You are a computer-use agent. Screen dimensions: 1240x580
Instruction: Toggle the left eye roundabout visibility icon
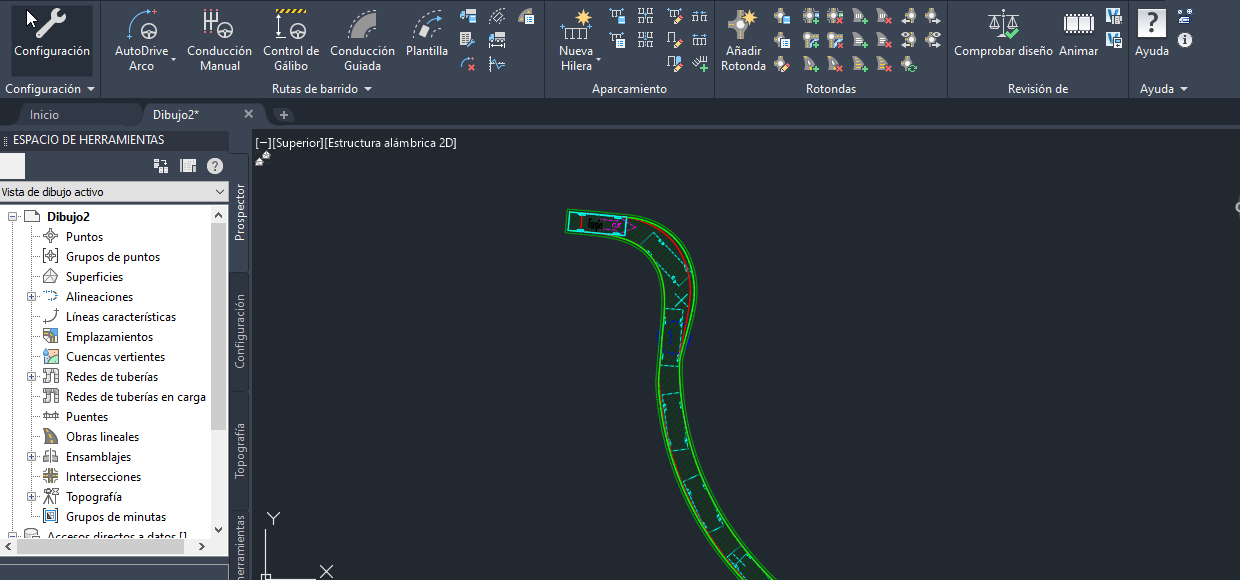pyautogui.click(x=908, y=40)
